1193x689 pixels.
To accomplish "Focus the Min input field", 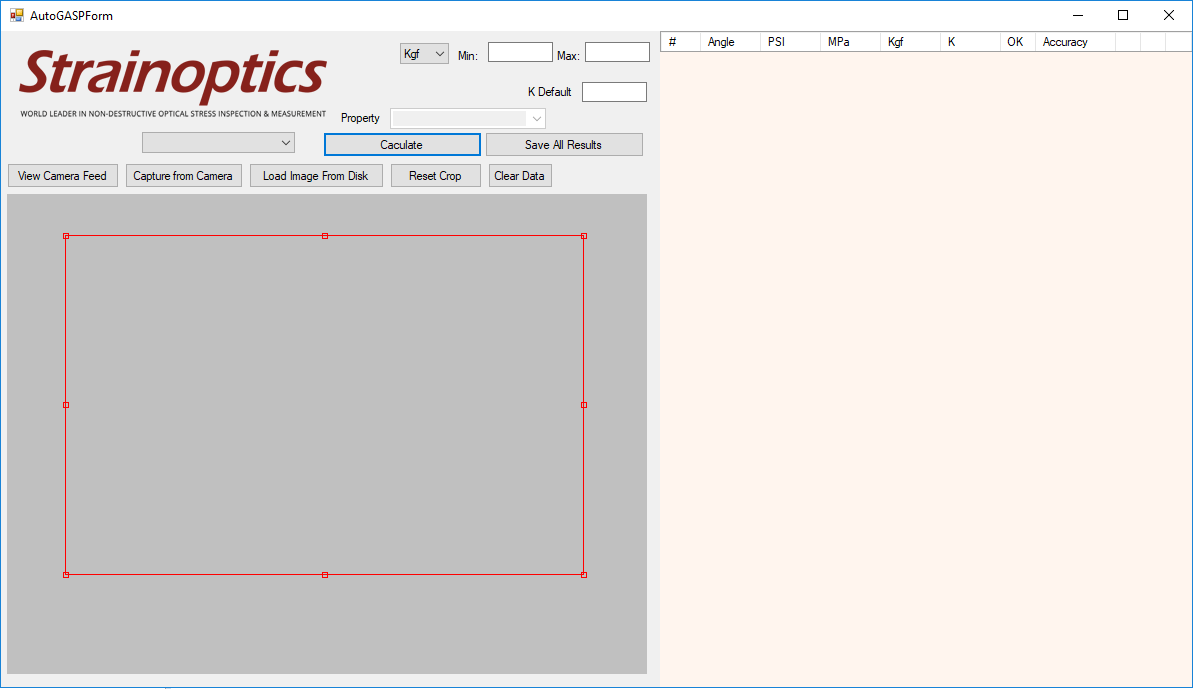I will tap(520, 53).
